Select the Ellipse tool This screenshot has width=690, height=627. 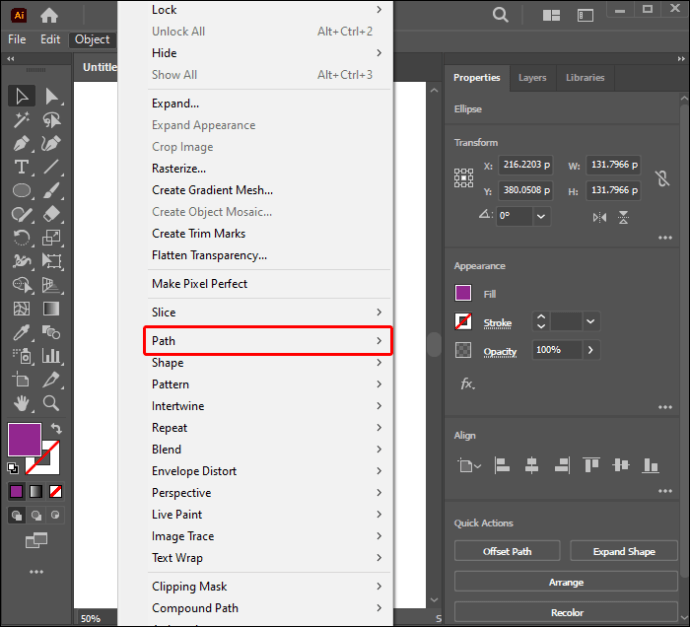(22, 191)
